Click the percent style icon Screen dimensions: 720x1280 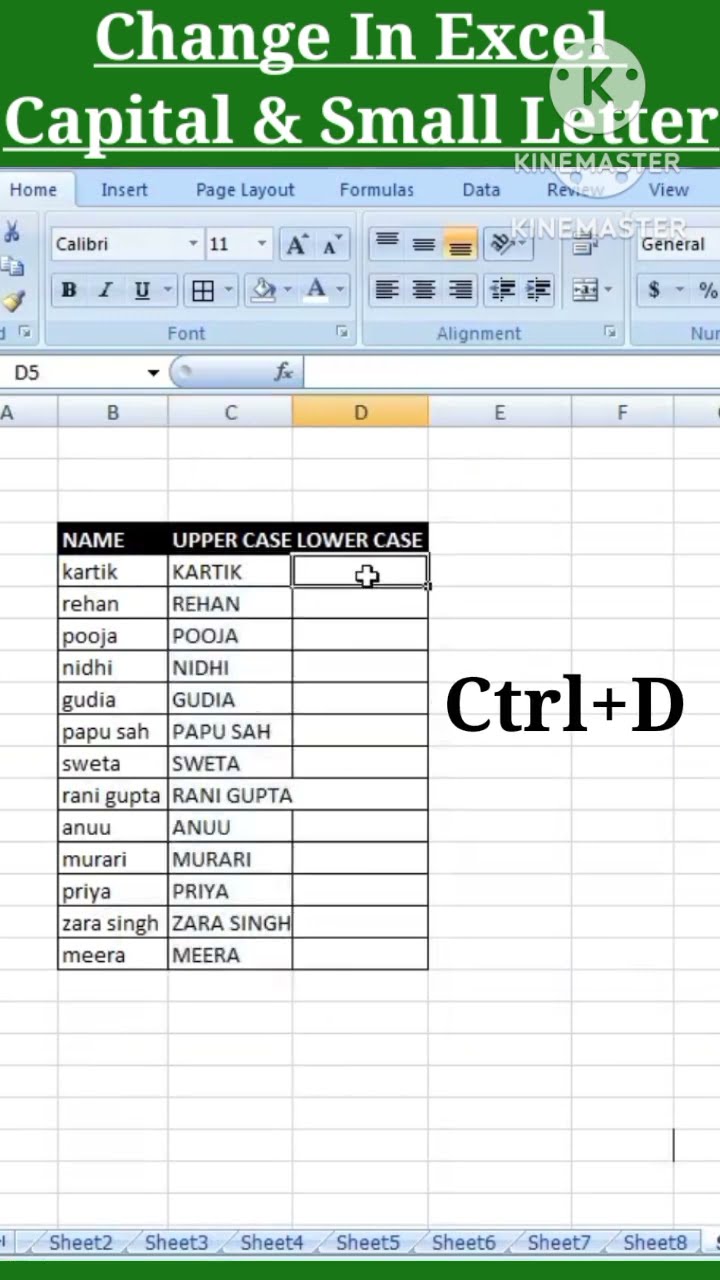[708, 290]
